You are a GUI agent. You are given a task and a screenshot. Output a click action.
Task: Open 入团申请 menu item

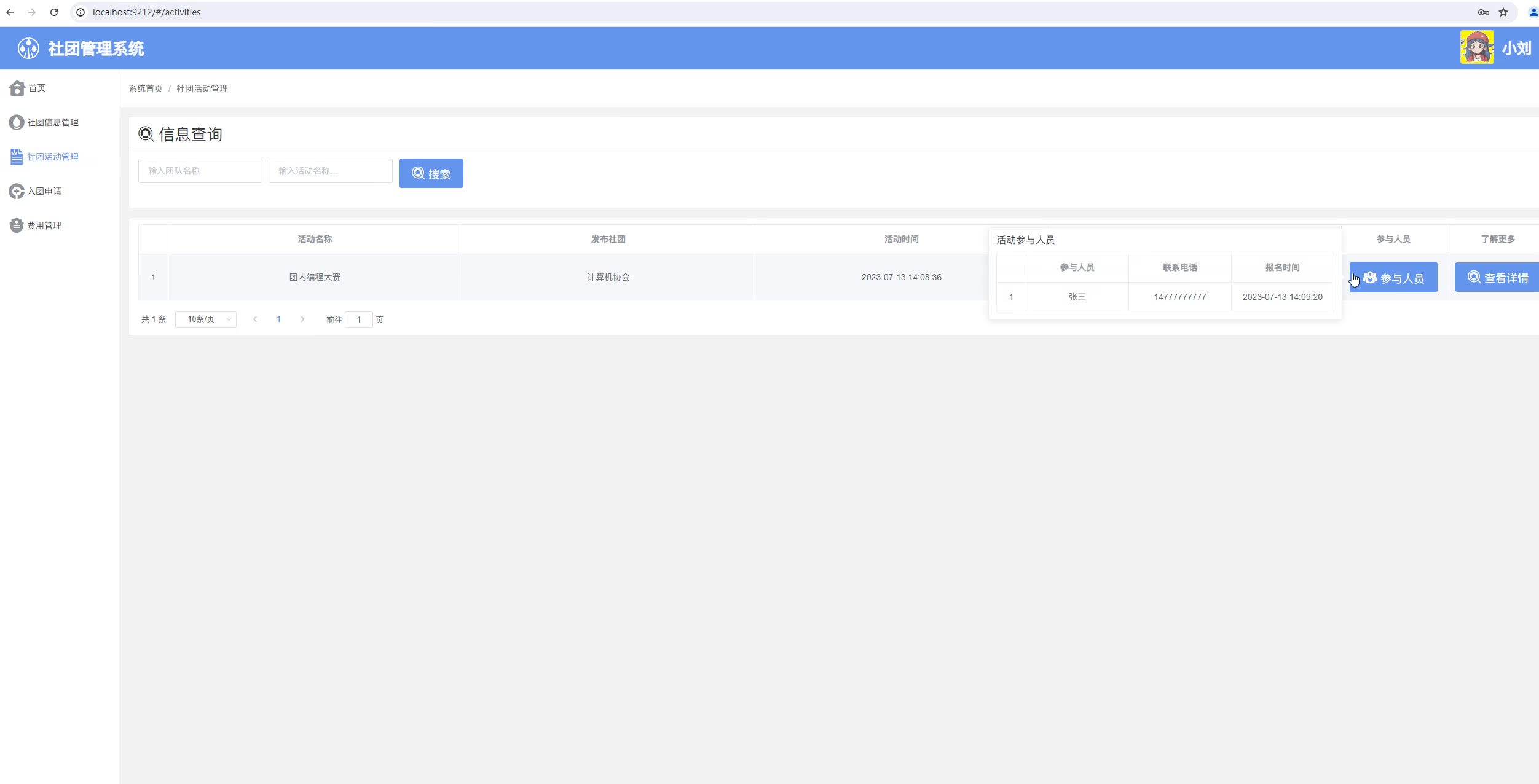(x=44, y=192)
